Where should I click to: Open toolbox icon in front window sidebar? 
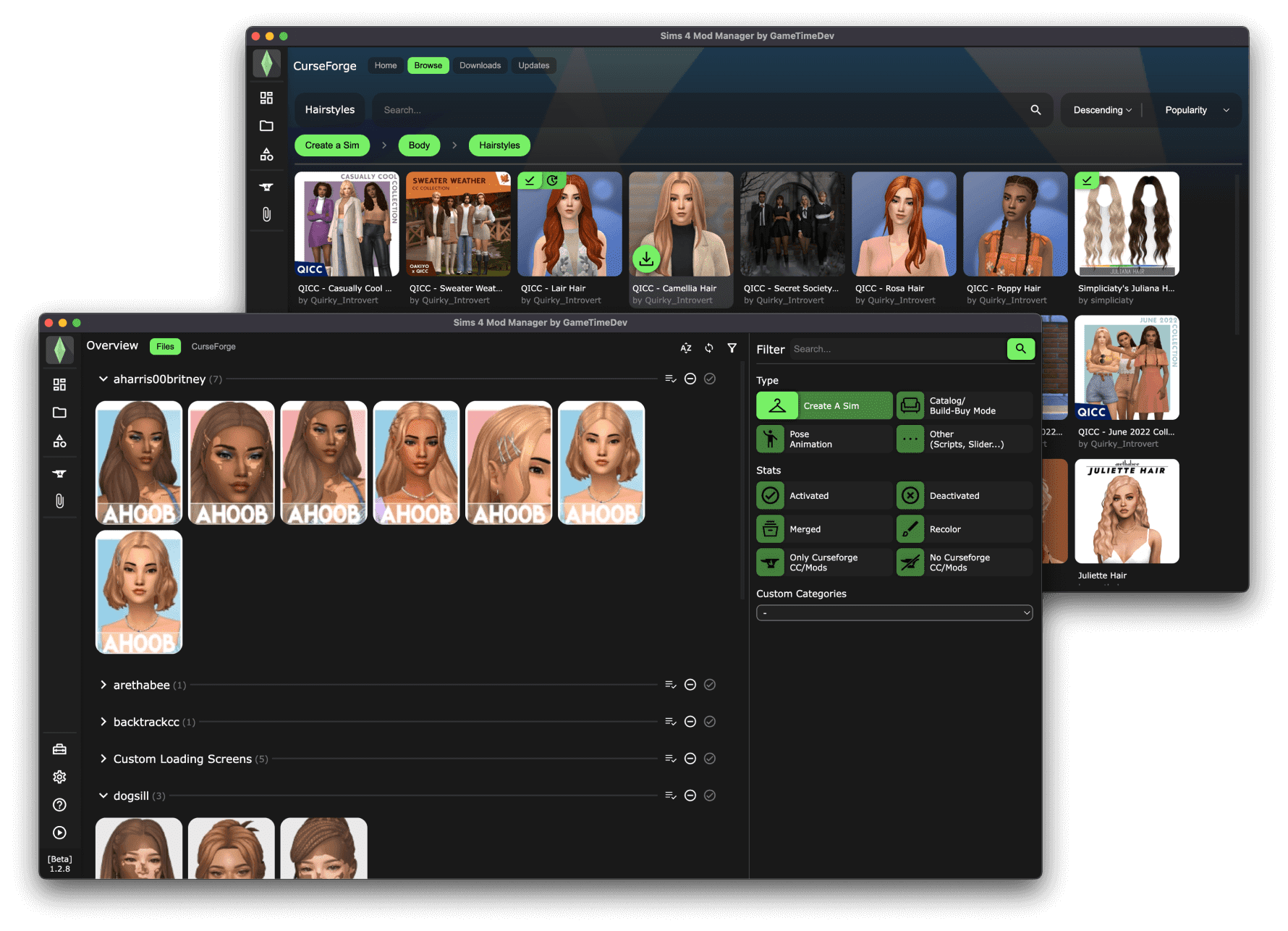tap(60, 749)
